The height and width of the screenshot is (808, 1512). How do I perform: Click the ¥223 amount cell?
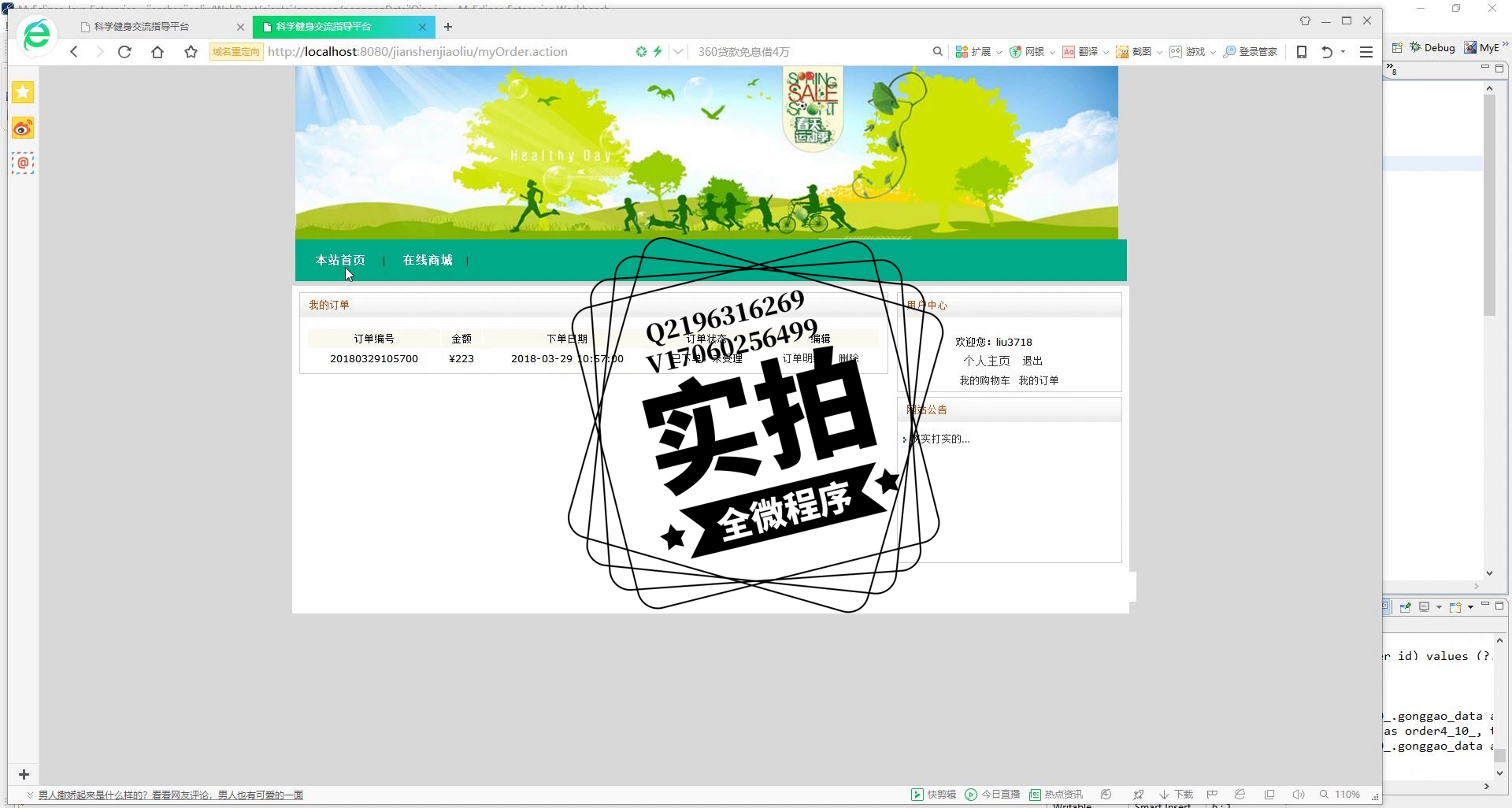click(461, 358)
